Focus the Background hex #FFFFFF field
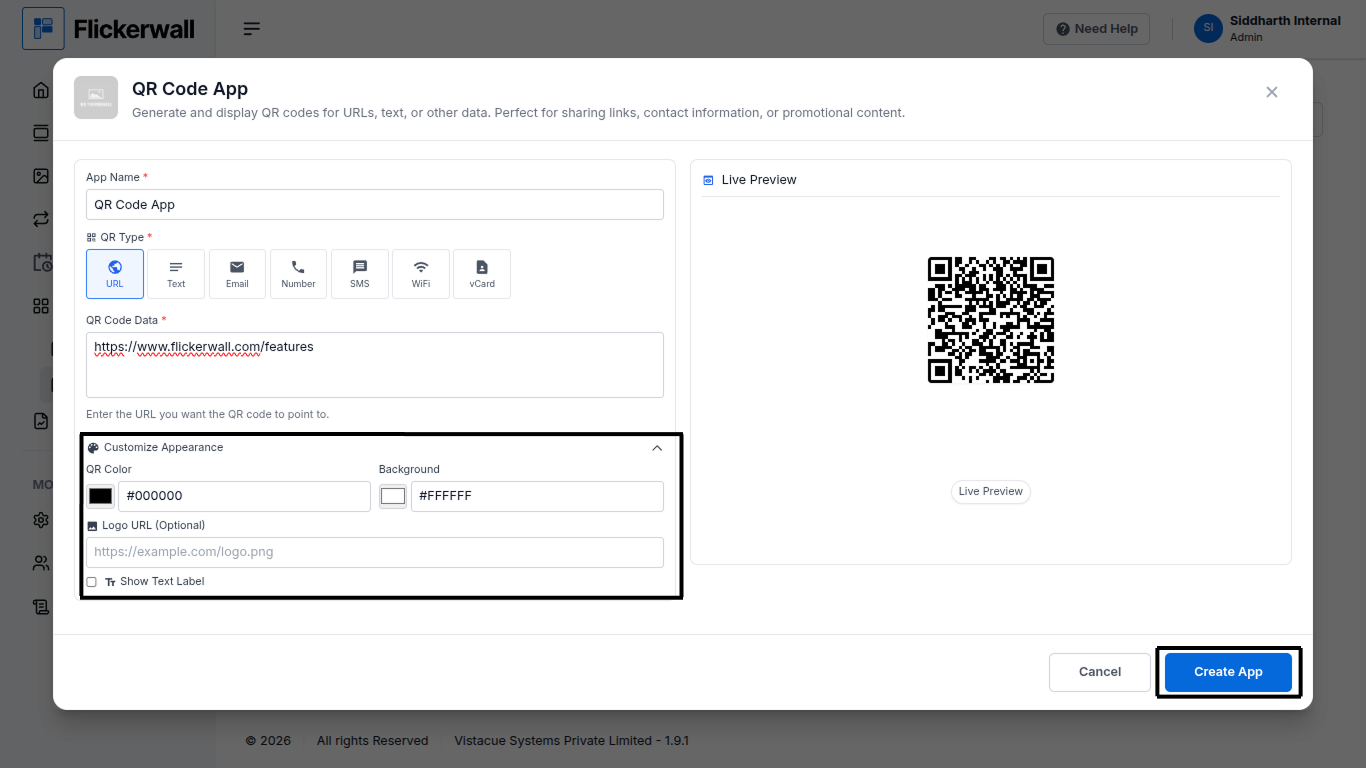1366x768 pixels. tap(537, 496)
